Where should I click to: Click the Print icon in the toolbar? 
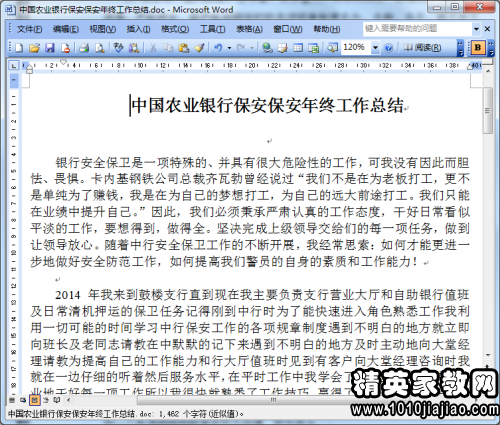[x=84, y=48]
